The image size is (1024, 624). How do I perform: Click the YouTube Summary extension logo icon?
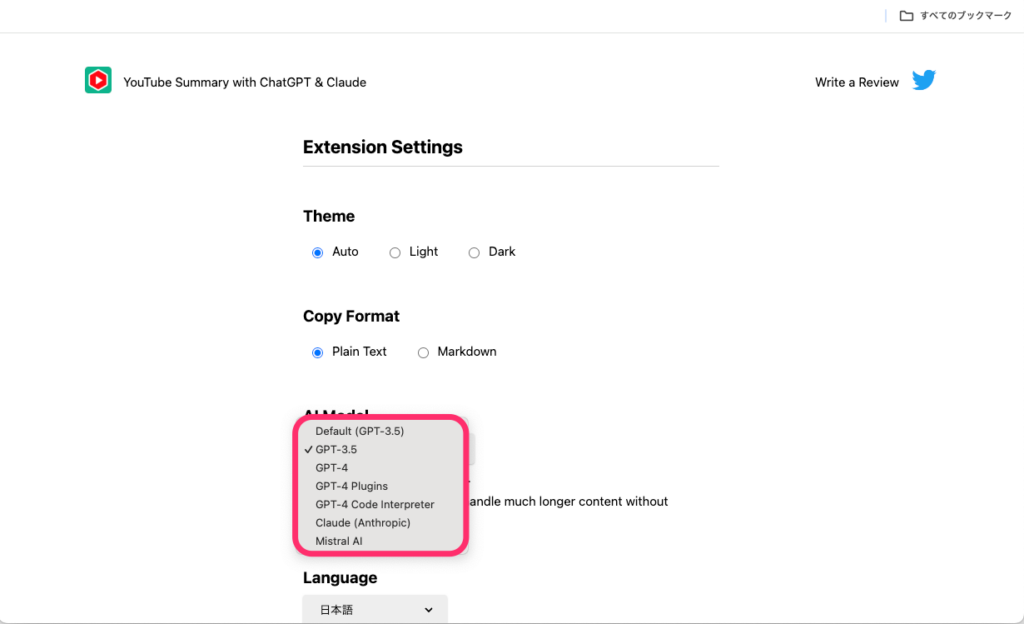point(98,80)
